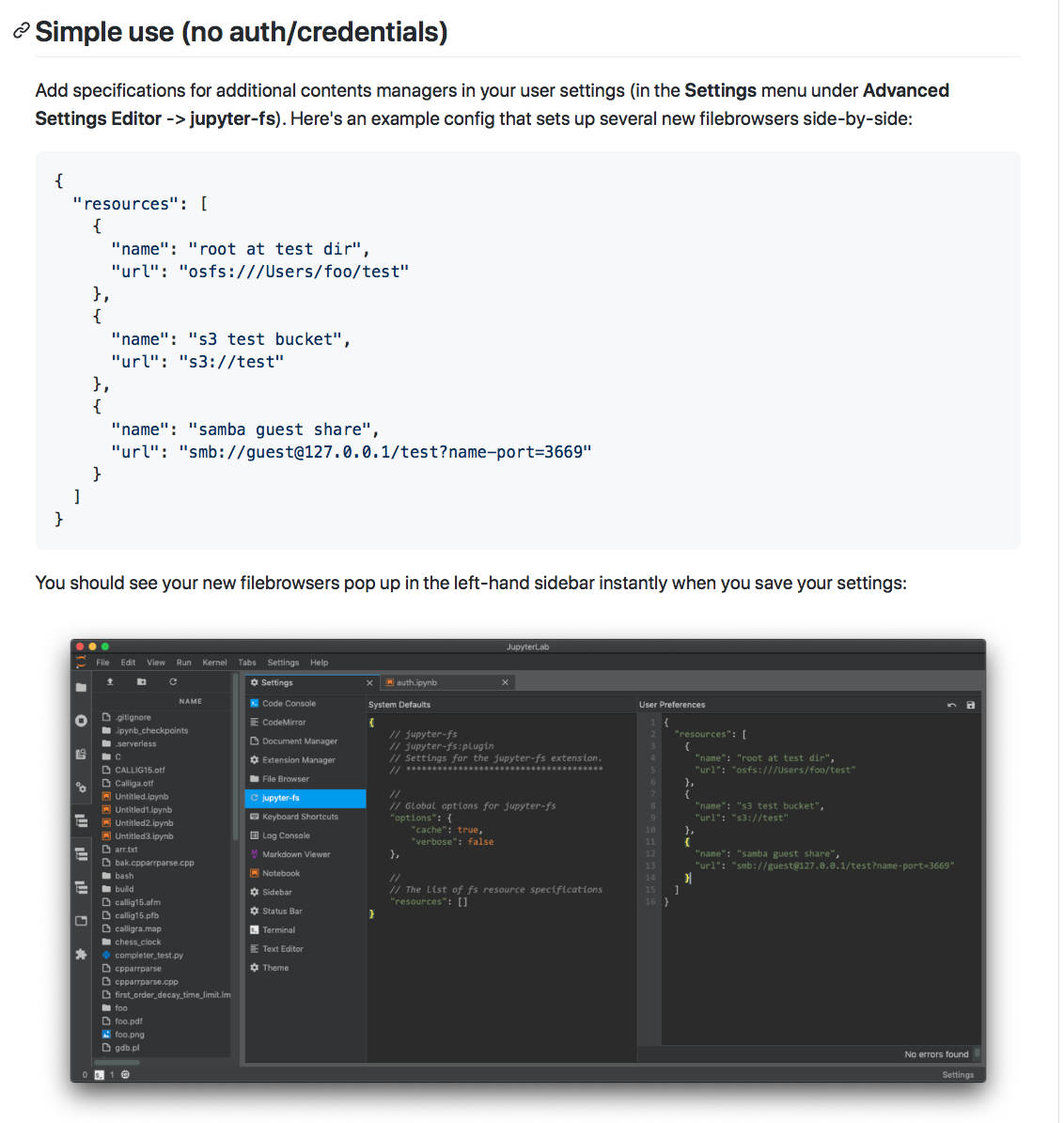This screenshot has height=1123, width=1064.
Task: Click the new folder icon in file browser toolbar
Action: tap(141, 682)
